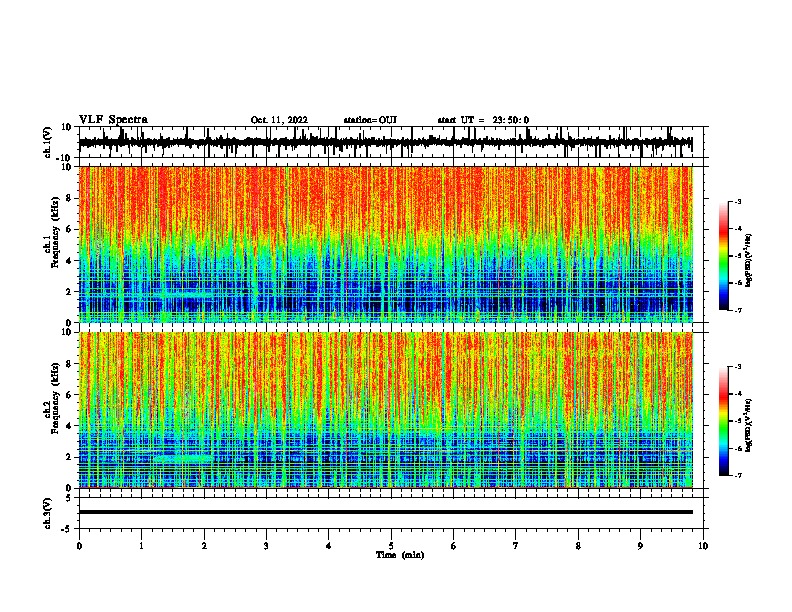
Task: Click time axis tick label "4"
Action: click(x=329, y=546)
